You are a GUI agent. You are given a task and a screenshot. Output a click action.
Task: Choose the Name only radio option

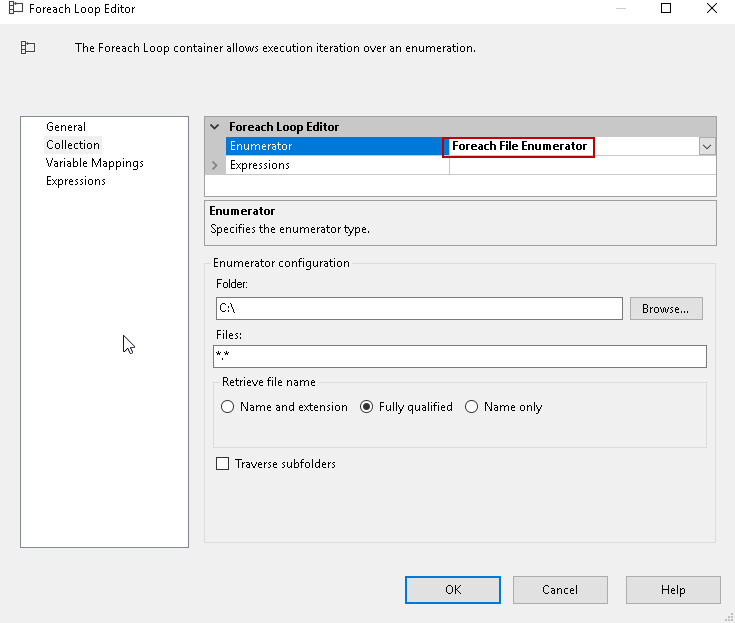coord(472,407)
